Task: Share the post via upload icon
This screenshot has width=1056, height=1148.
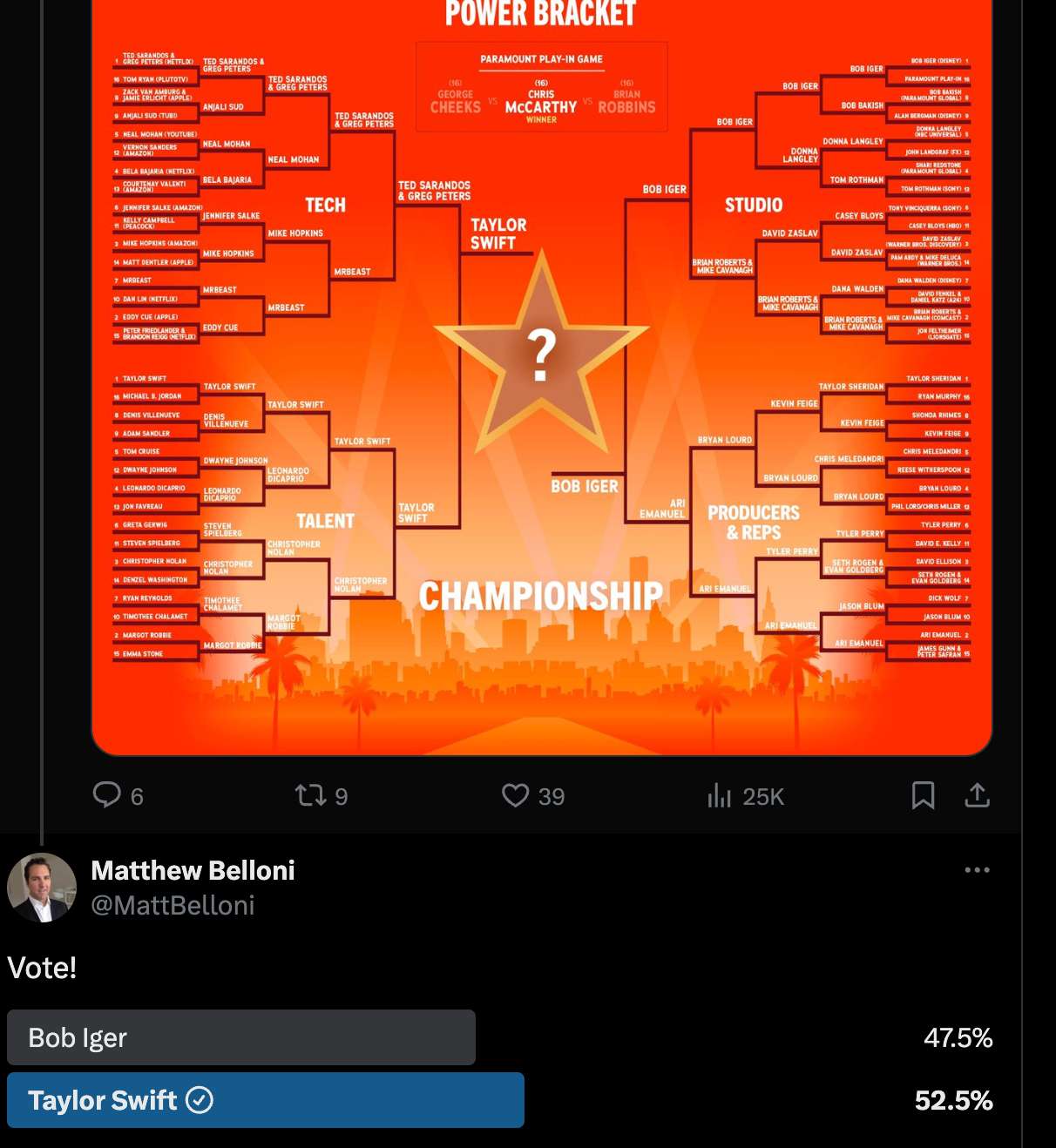Action: tap(977, 795)
